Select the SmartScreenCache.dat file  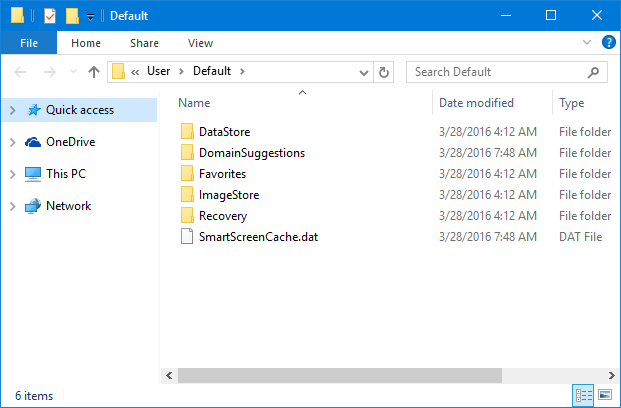pos(258,237)
